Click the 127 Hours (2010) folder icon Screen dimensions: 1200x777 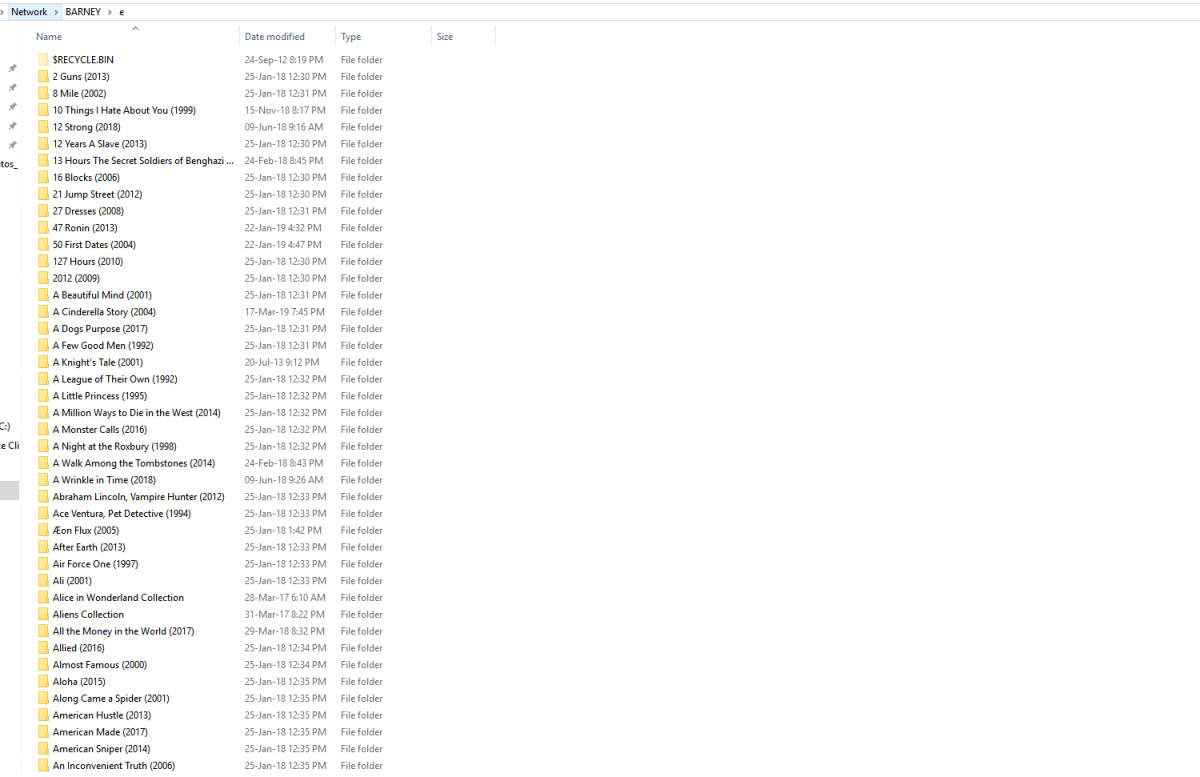click(43, 262)
